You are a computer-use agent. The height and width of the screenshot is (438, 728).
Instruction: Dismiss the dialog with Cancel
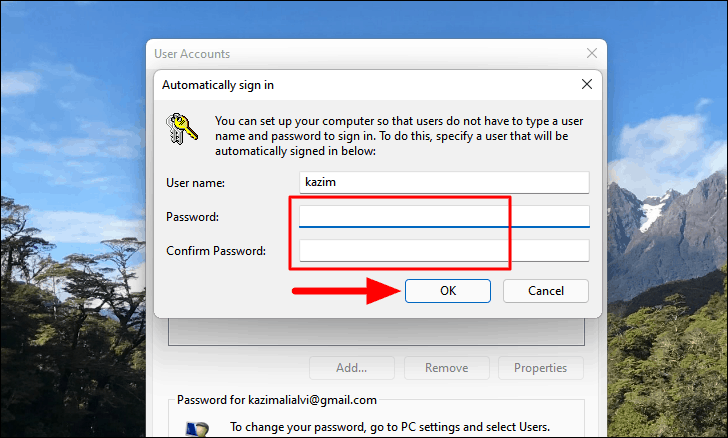point(546,291)
